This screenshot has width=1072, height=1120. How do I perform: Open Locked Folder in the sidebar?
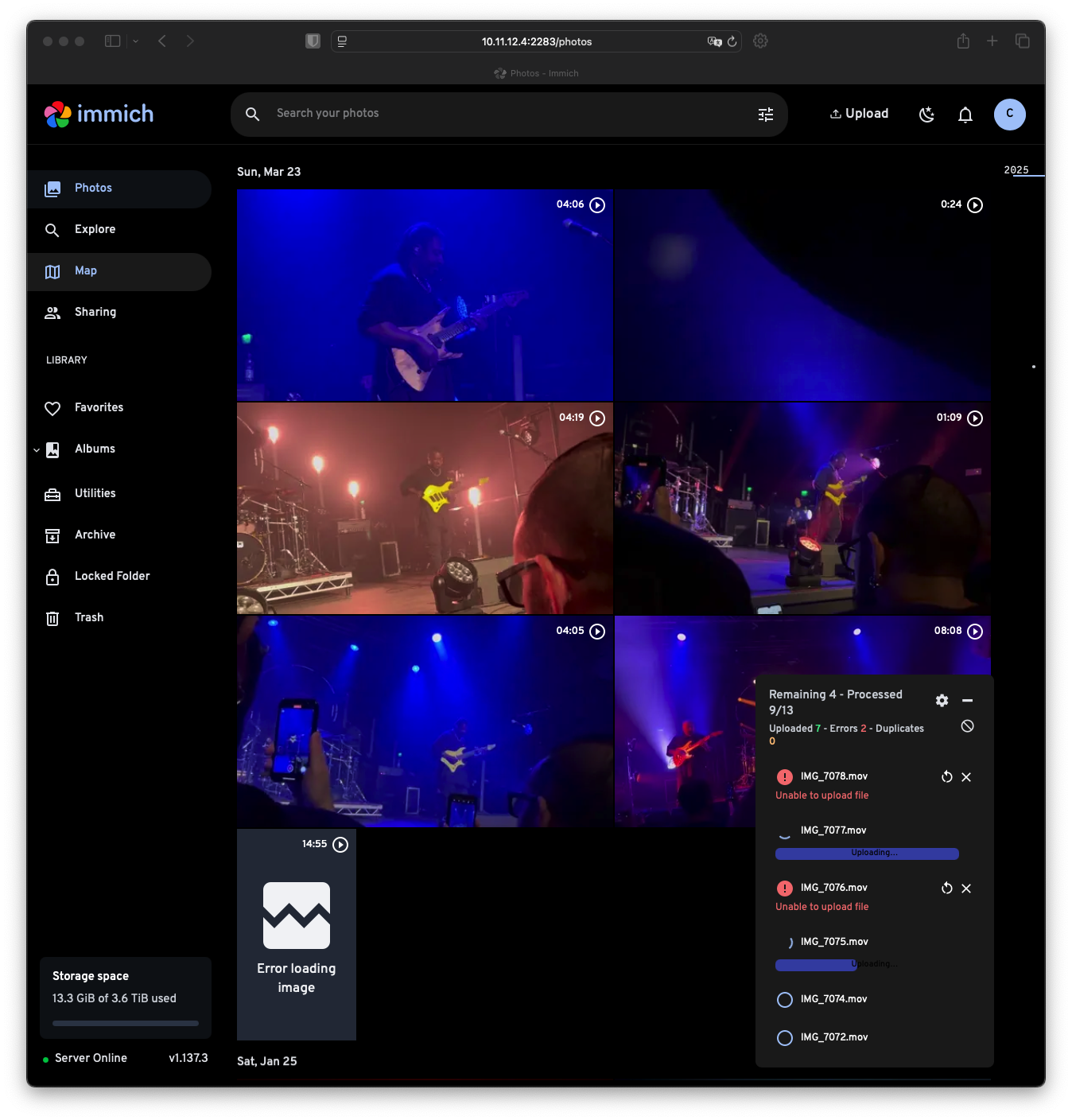pyautogui.click(x=119, y=577)
